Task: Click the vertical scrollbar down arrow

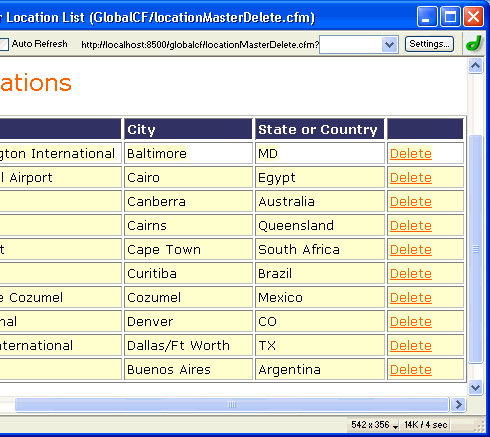Action: tap(475, 388)
